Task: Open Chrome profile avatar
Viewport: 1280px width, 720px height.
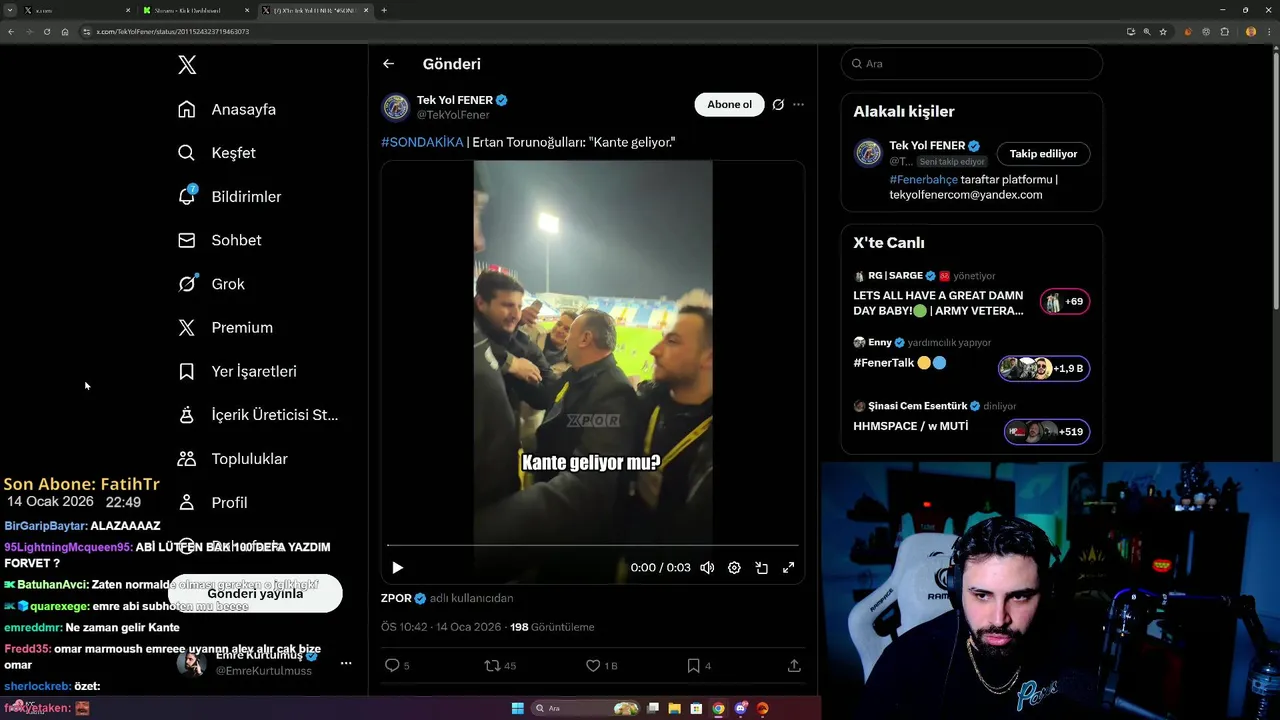Action: click(1251, 32)
